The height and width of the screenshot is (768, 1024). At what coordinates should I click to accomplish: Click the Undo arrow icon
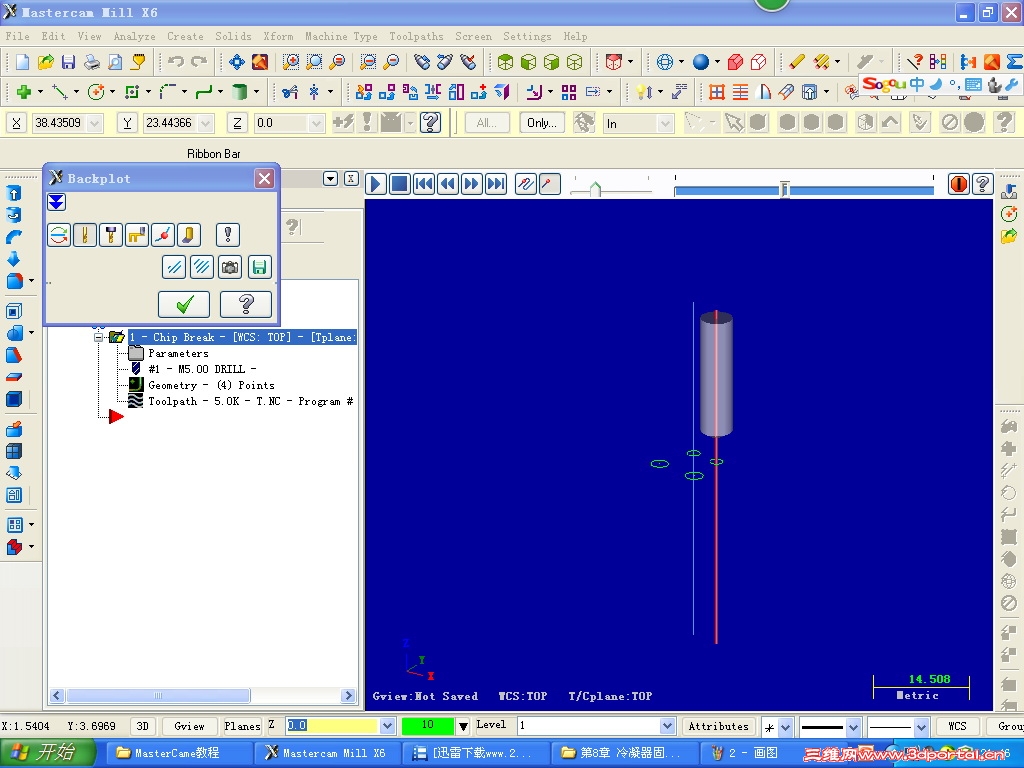pyautogui.click(x=176, y=62)
